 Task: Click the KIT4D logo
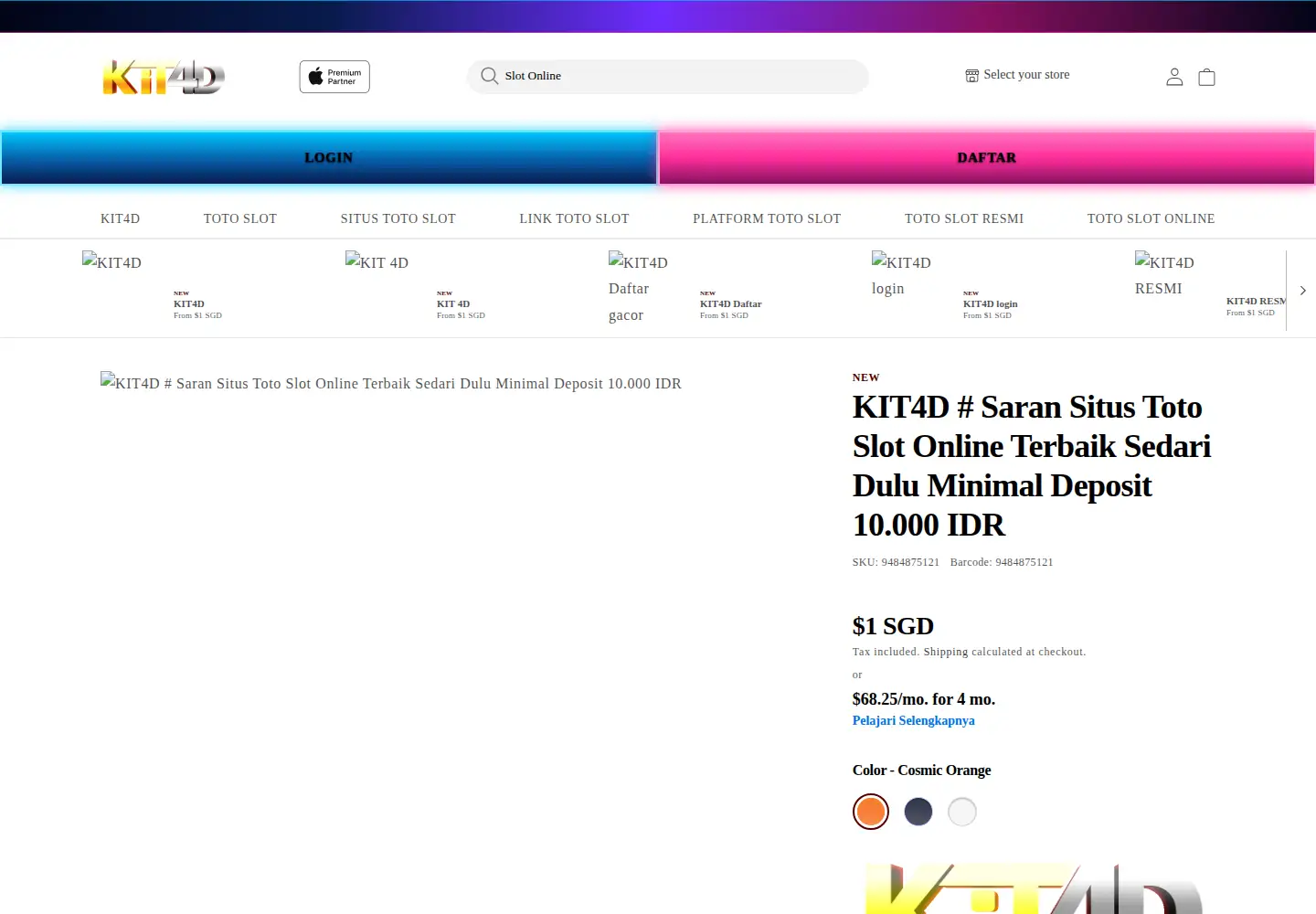pyautogui.click(x=164, y=78)
